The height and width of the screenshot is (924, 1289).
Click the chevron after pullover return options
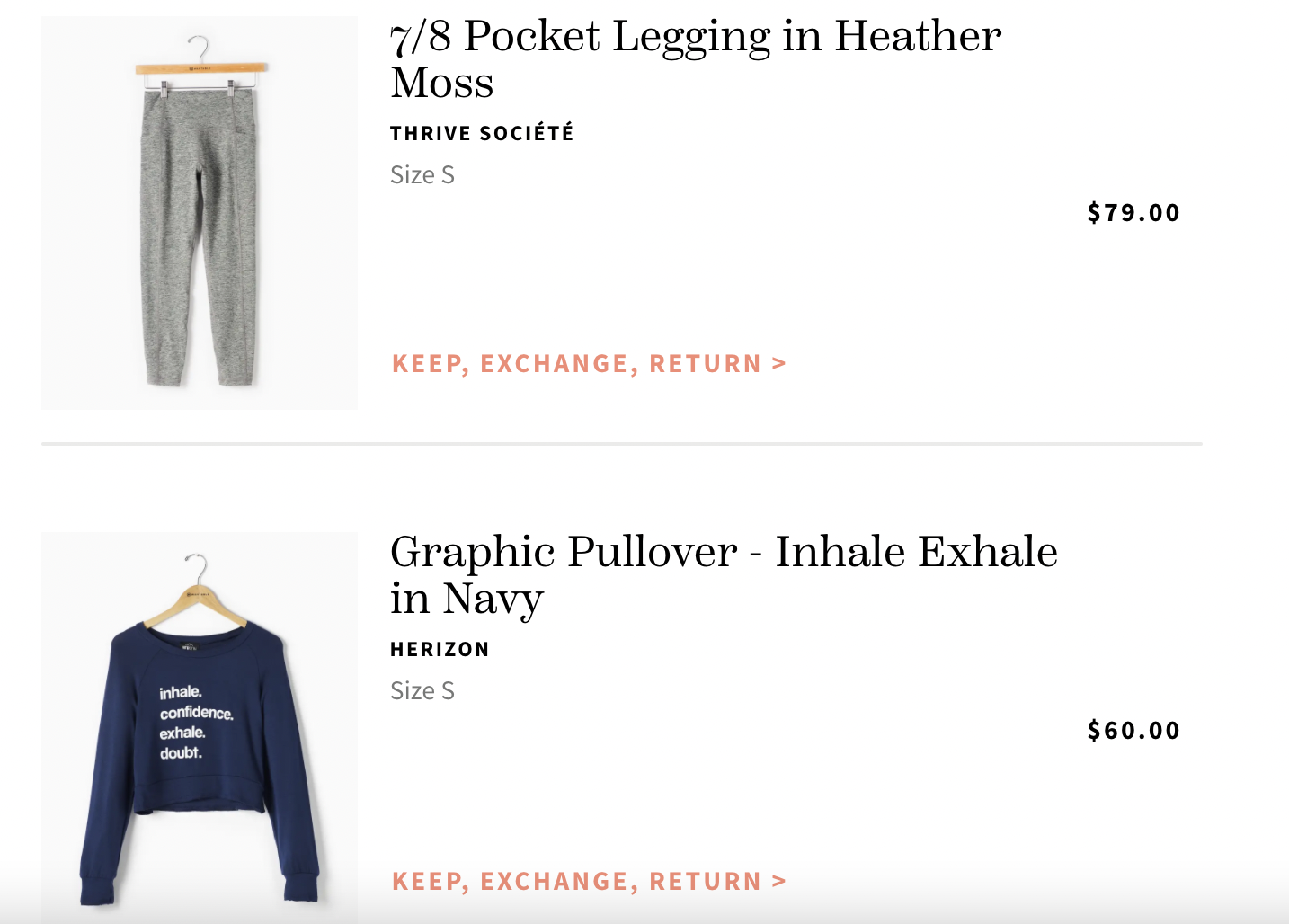[x=777, y=881]
